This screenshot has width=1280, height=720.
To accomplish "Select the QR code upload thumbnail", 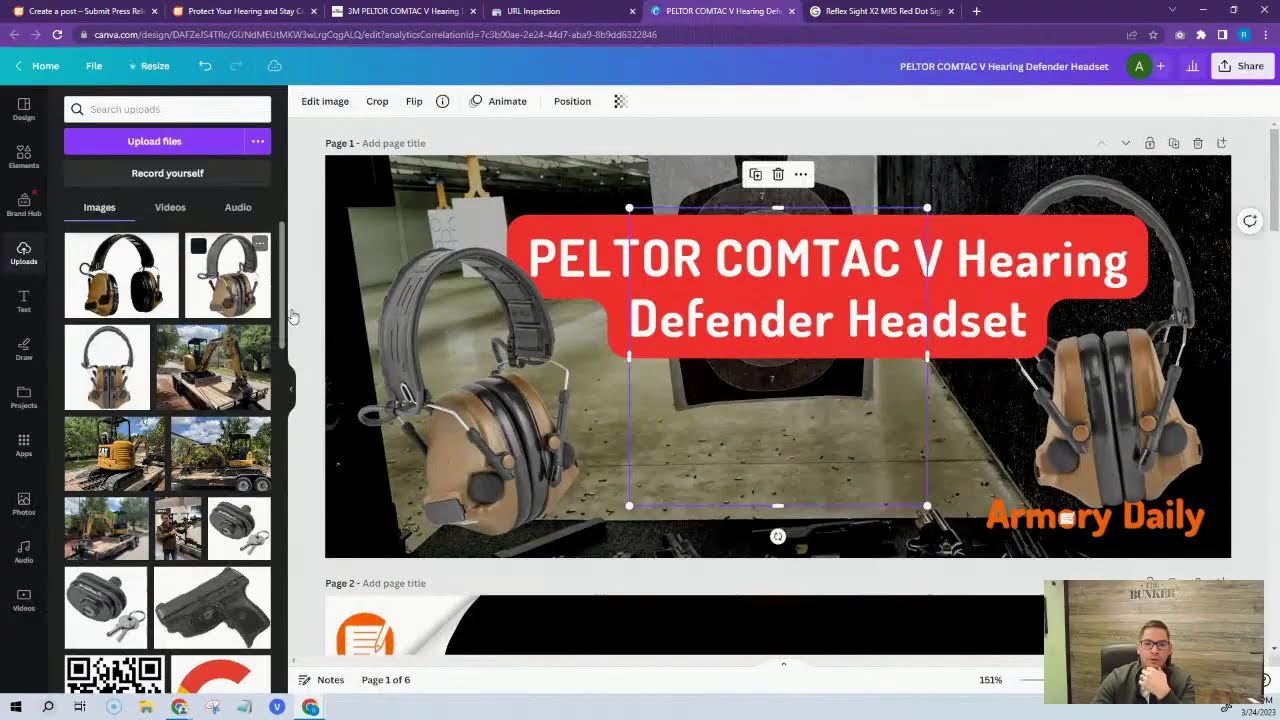I will [114, 675].
